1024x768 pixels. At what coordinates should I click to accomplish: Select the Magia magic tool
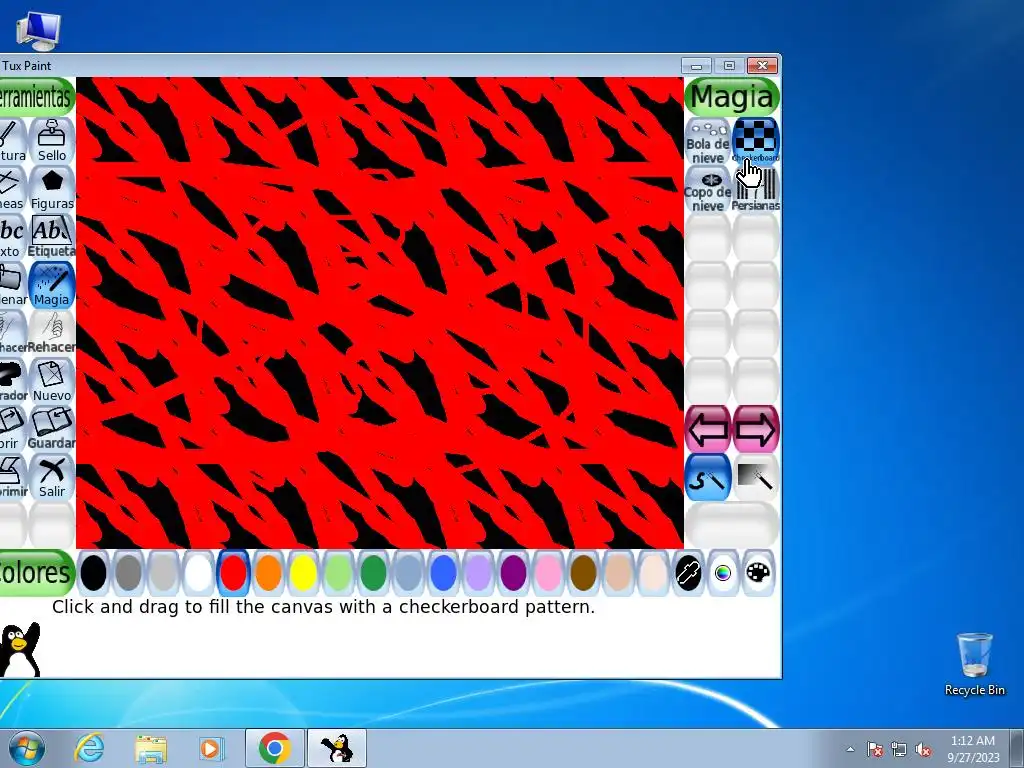click(52, 285)
